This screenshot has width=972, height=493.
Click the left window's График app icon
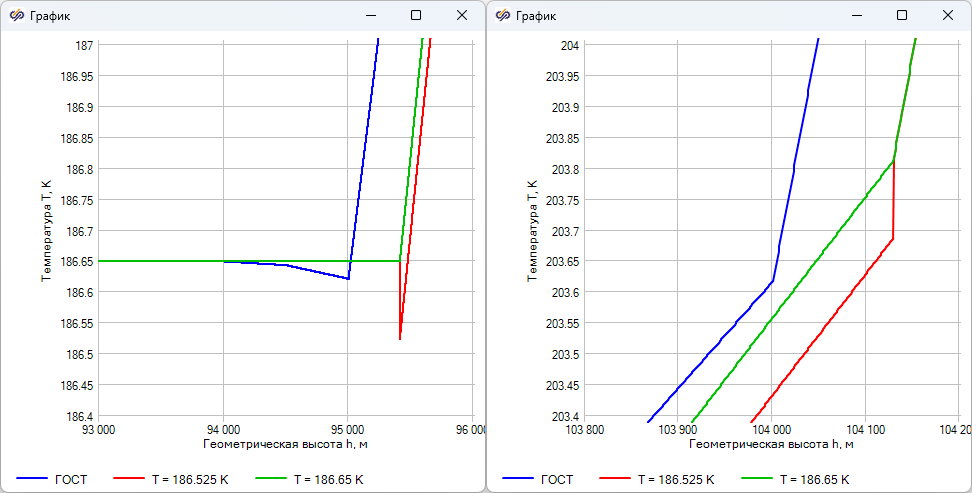16,16
